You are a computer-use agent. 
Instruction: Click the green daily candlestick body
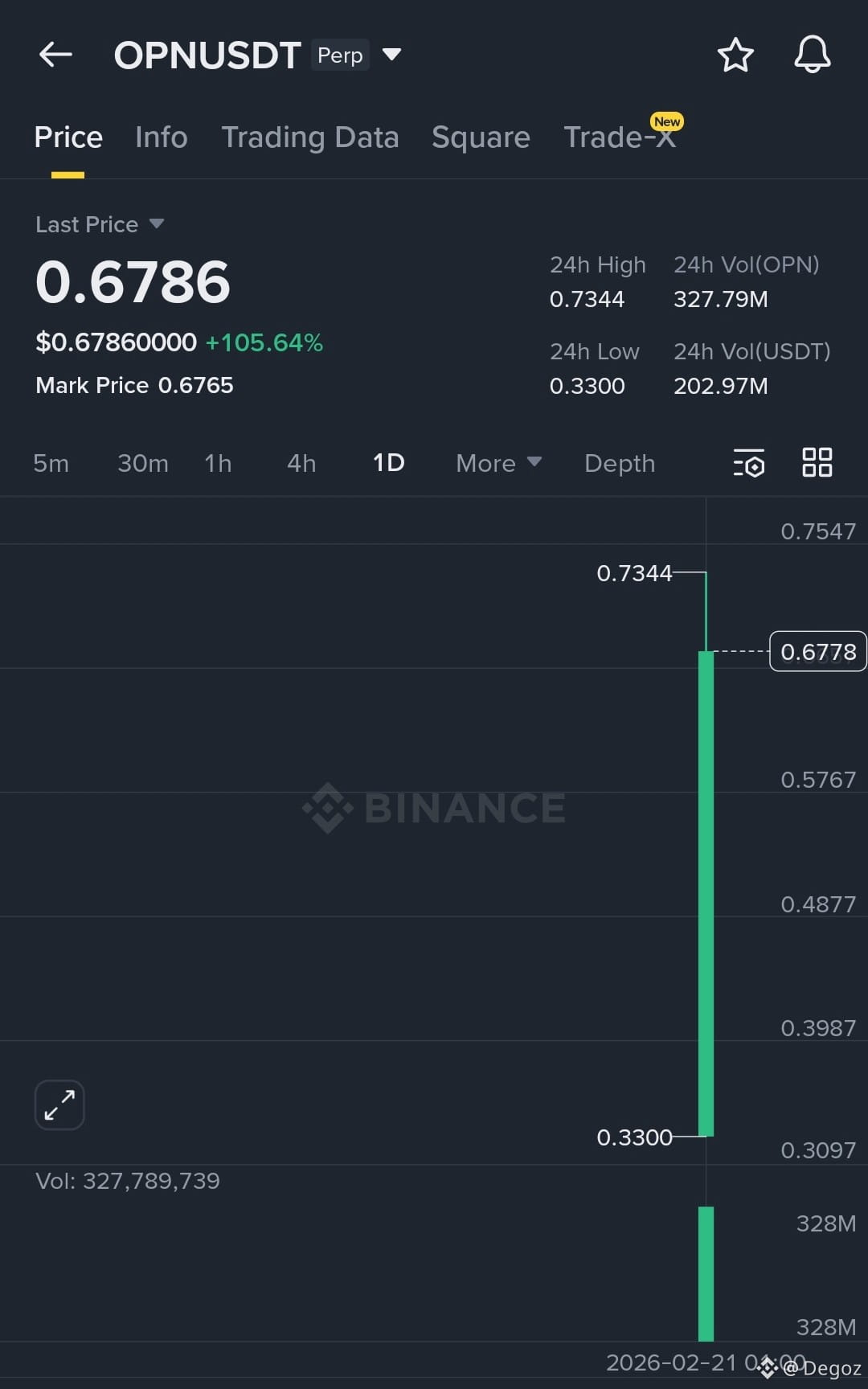[x=706, y=893]
